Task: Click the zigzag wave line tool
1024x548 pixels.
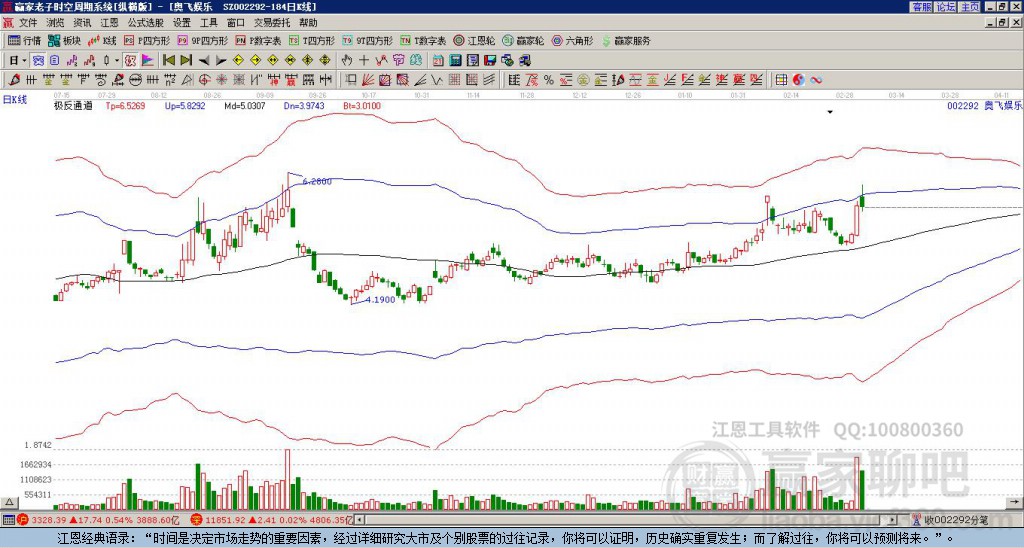Action: [436, 80]
